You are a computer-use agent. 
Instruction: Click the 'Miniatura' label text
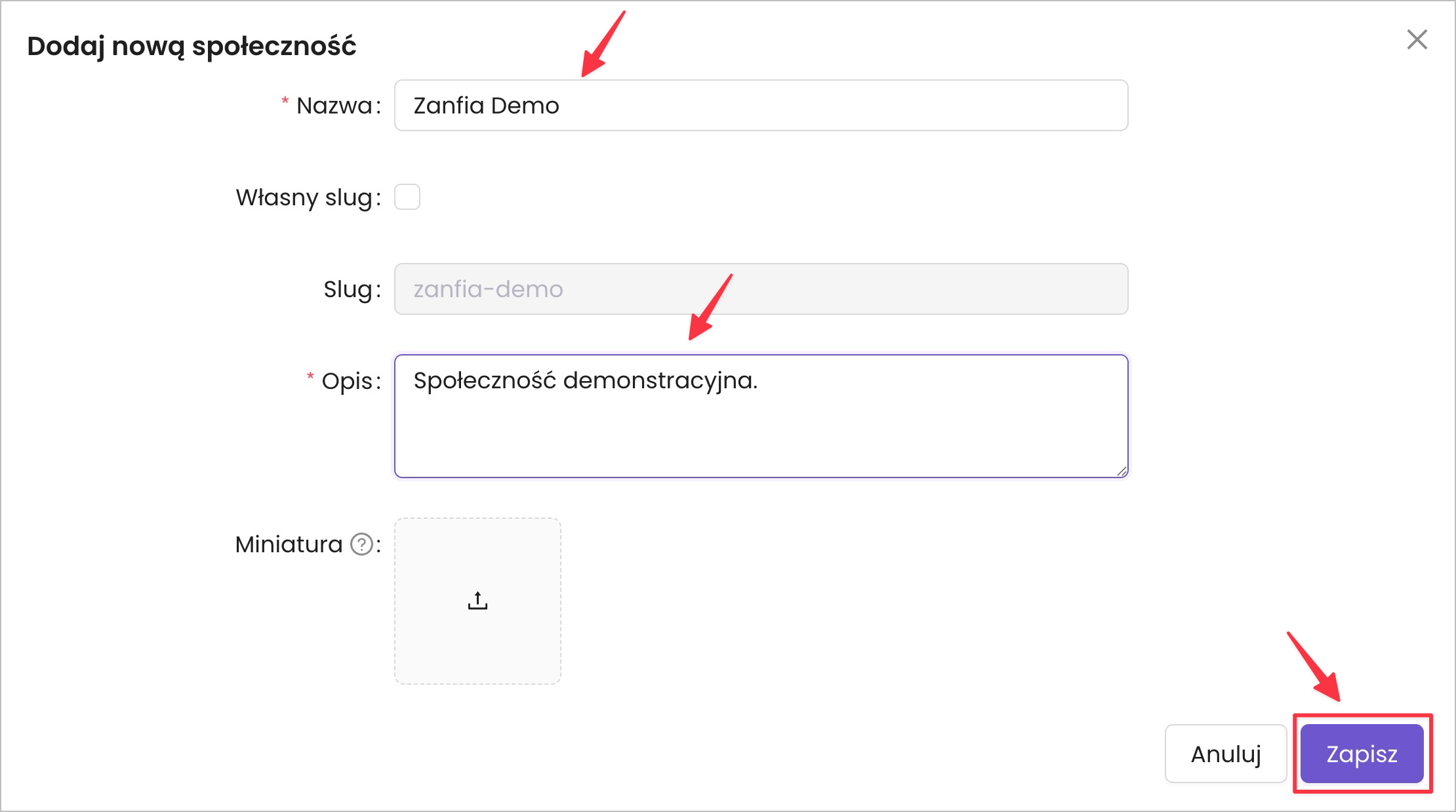point(289,544)
